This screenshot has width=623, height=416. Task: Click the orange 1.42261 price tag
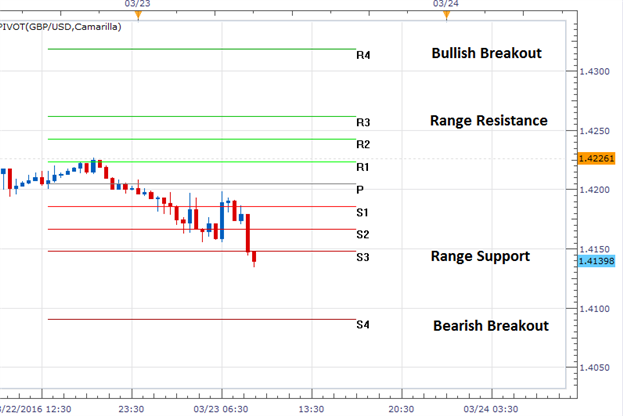596,159
